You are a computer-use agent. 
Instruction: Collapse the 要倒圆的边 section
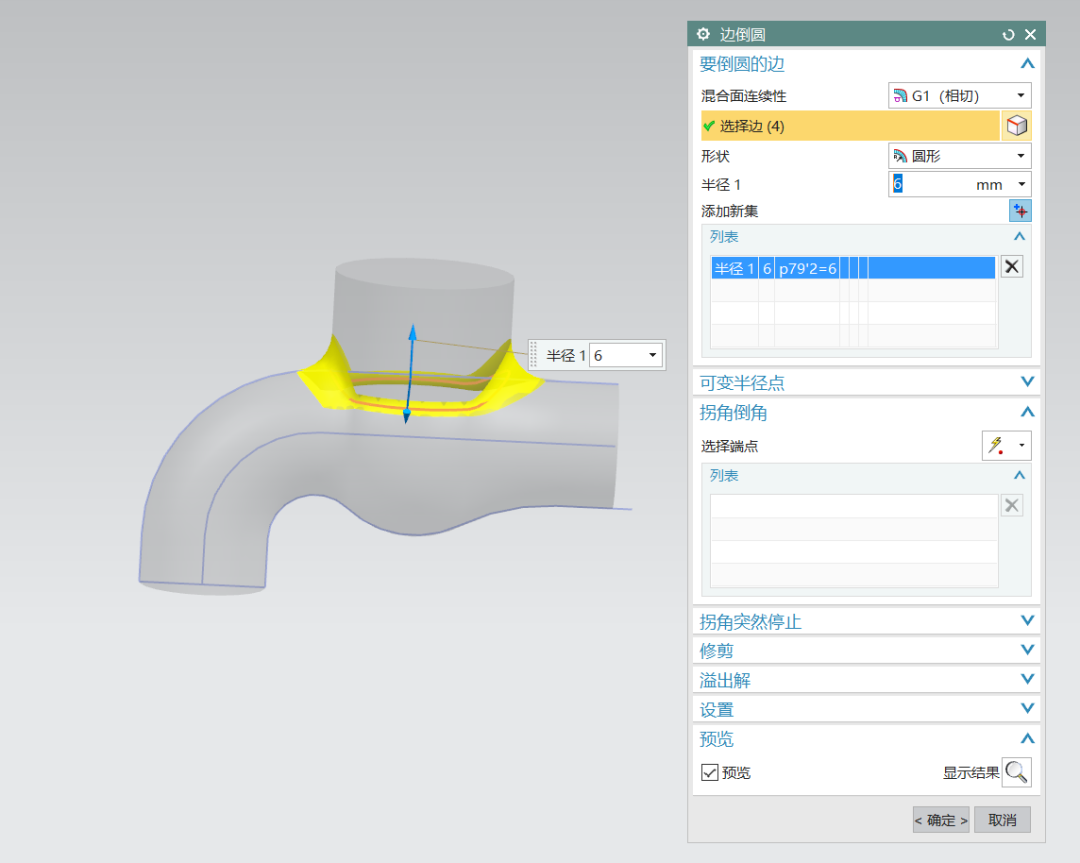click(1027, 64)
